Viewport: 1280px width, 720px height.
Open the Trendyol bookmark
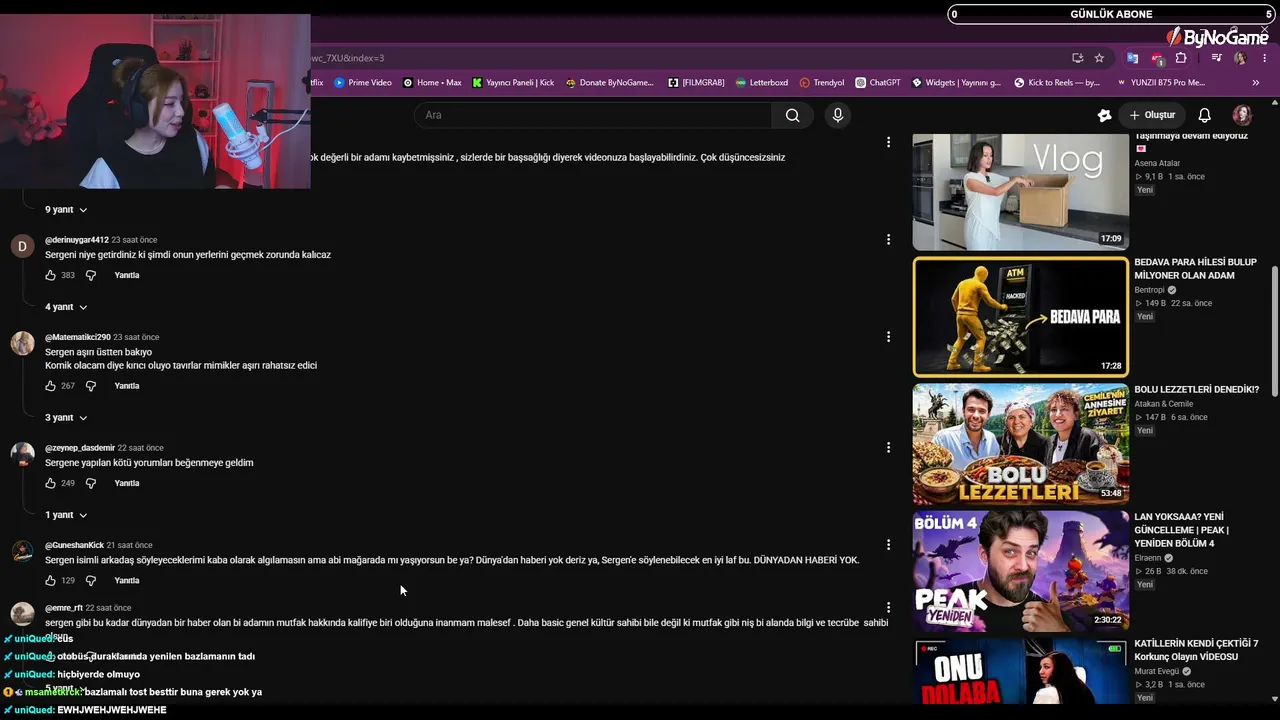point(822,83)
